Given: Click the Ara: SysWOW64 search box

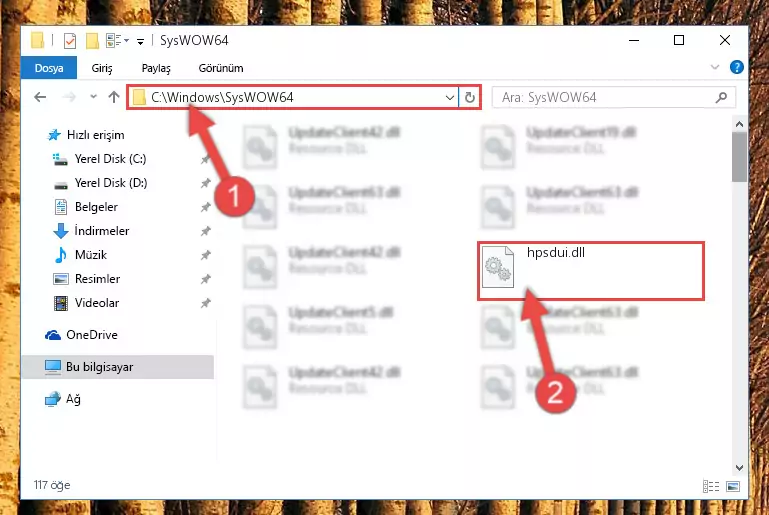Looking at the screenshot, I should 614,97.
